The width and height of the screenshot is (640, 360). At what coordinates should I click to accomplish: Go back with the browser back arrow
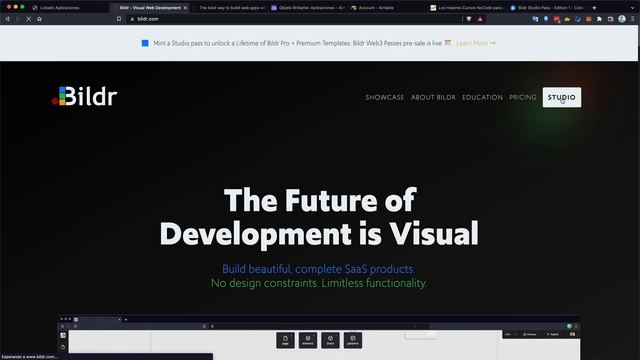(x=7, y=19)
